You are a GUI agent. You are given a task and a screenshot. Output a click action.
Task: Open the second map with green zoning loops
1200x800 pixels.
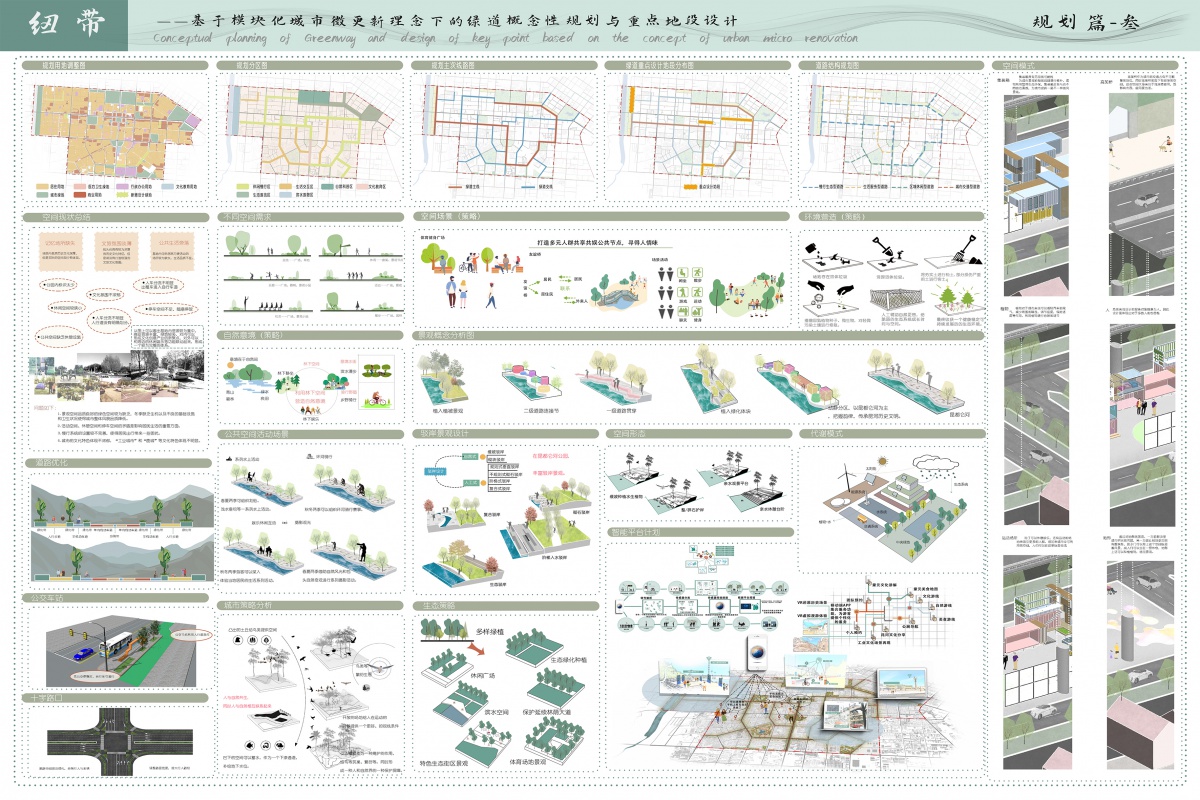pos(310,131)
